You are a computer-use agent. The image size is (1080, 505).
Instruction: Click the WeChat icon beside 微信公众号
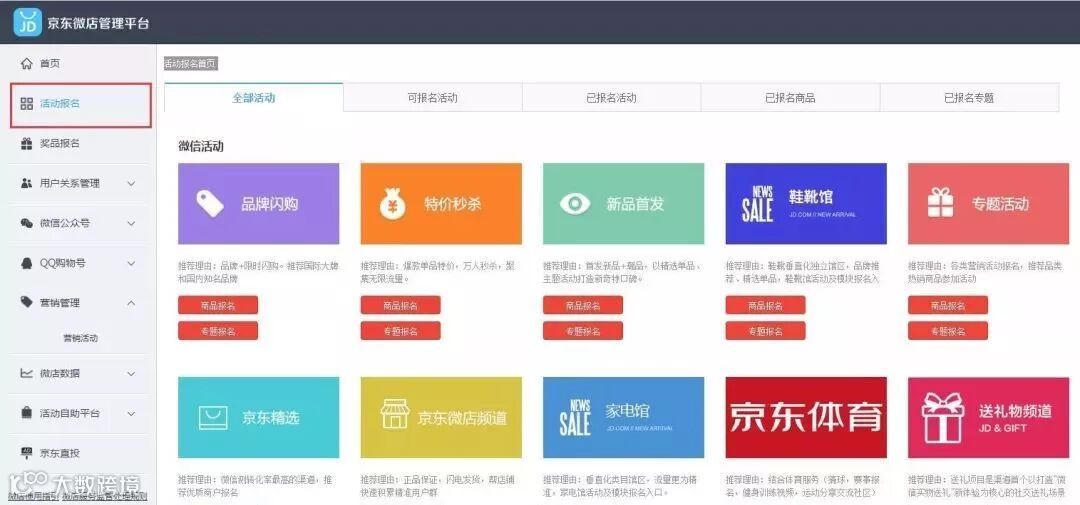pyautogui.click(x=27, y=223)
